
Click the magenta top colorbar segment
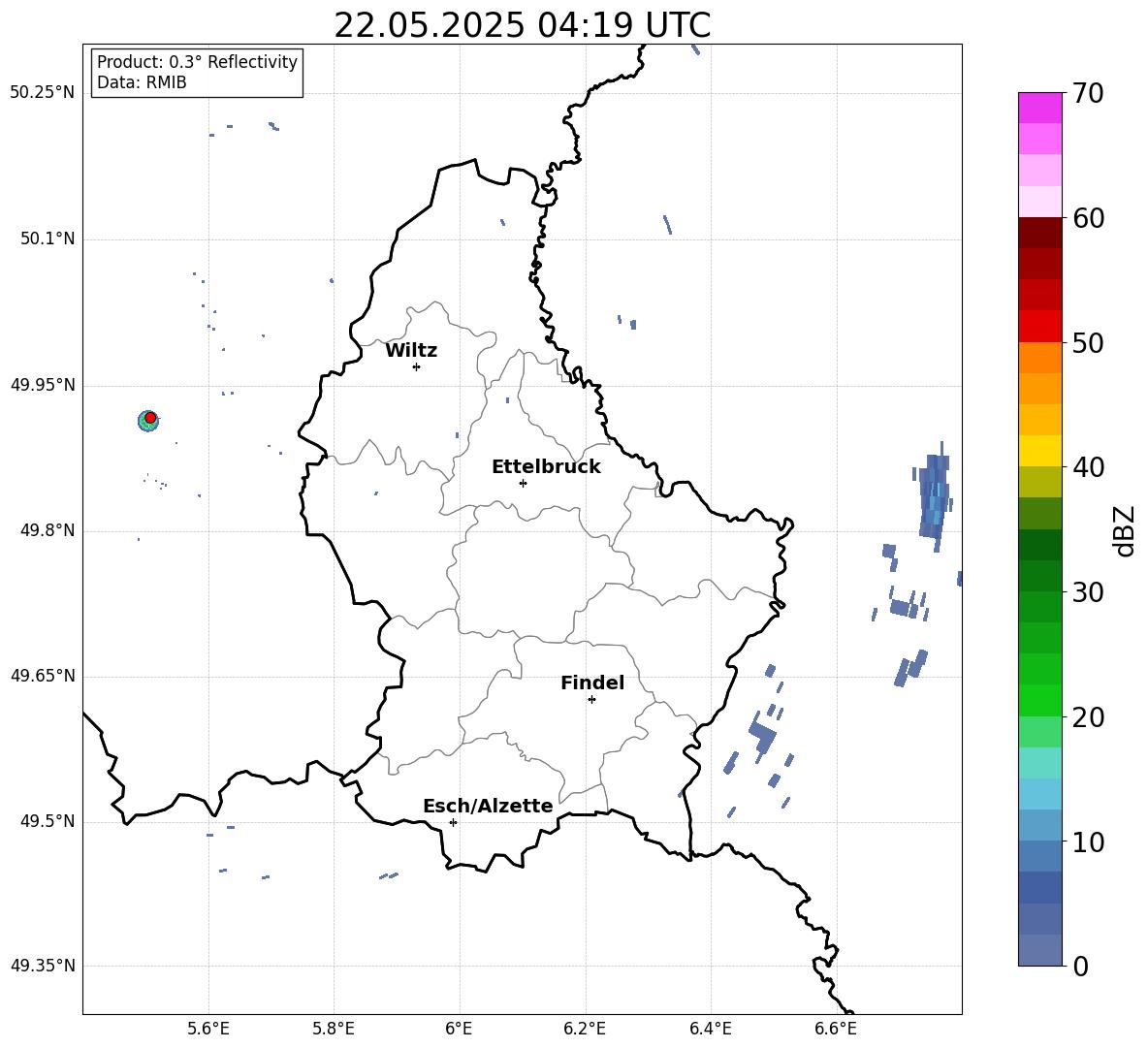[x=1039, y=109]
